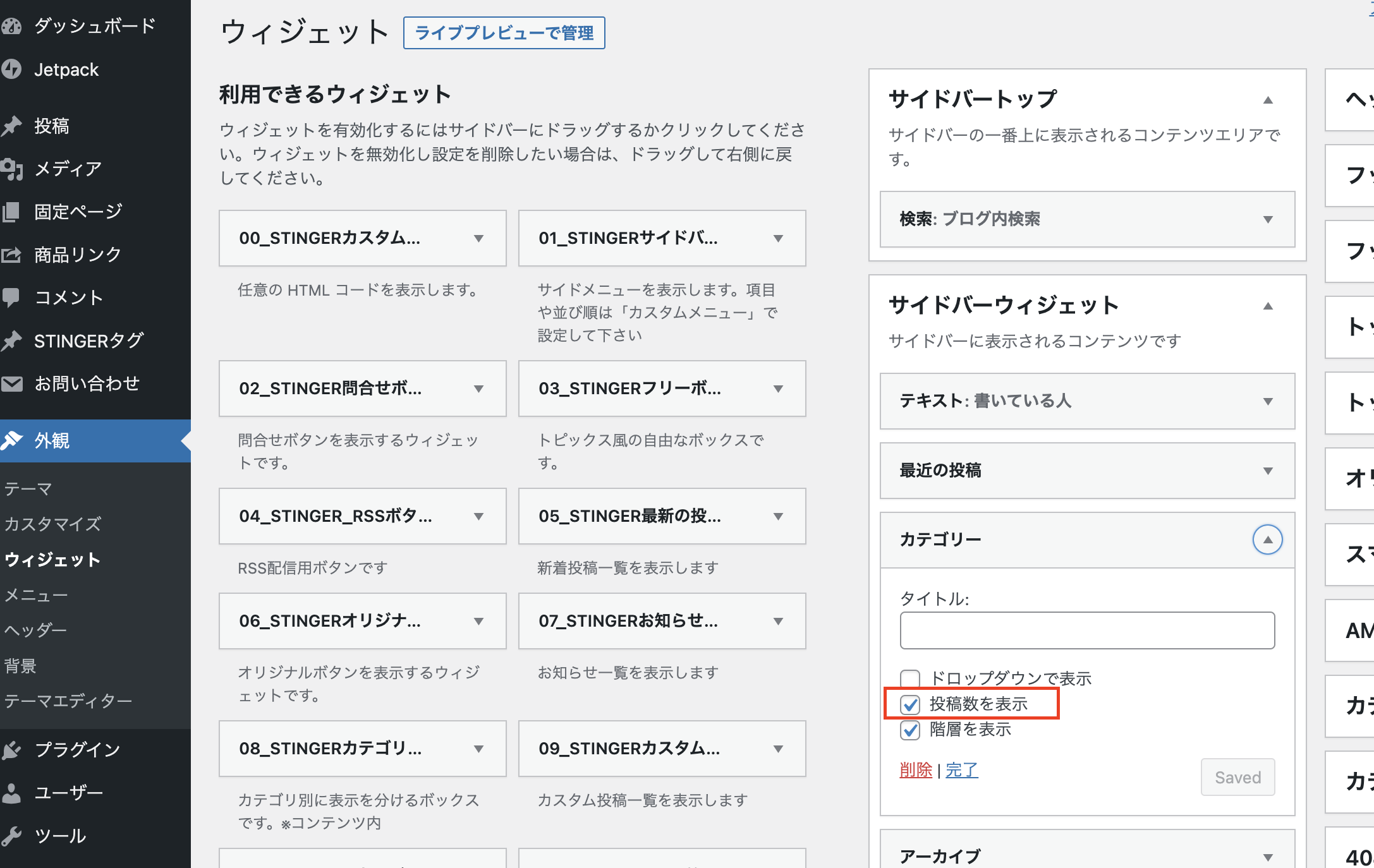Click the Media icon in the sidebar

click(x=11, y=169)
